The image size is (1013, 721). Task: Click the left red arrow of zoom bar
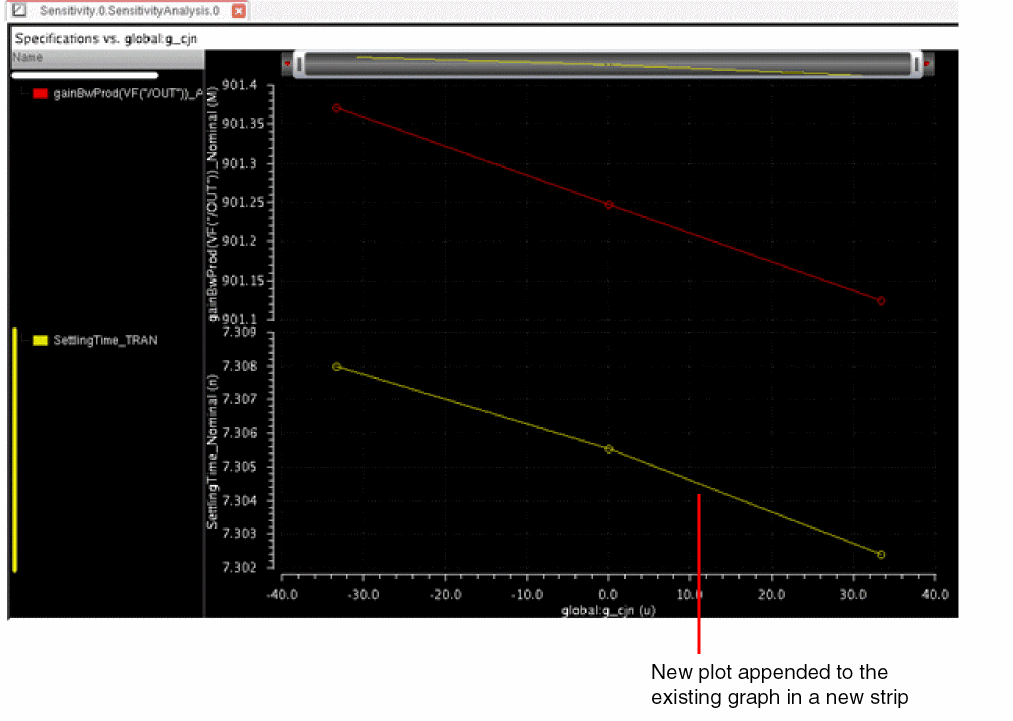coord(288,65)
